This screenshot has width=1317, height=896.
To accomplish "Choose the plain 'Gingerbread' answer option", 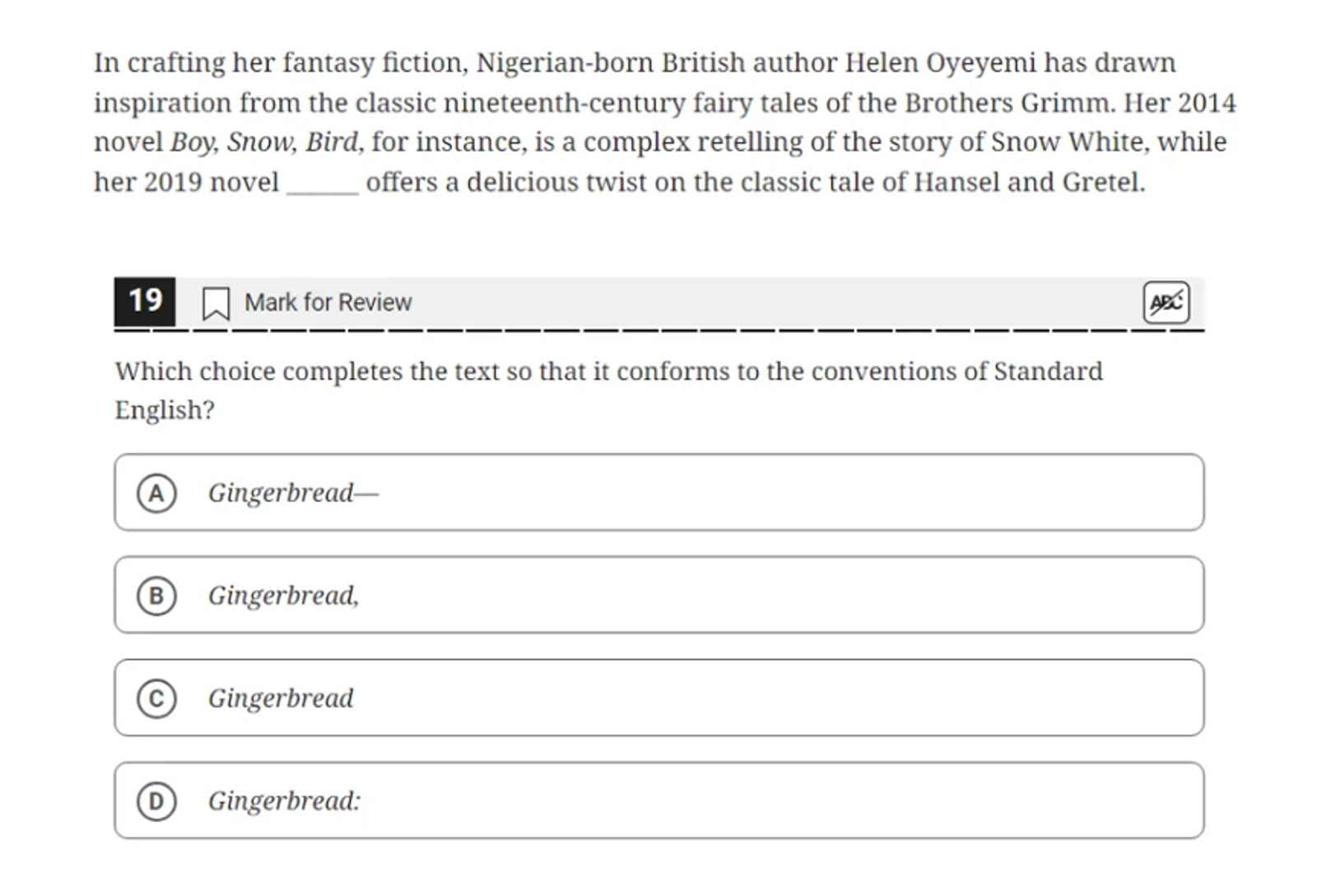I will coord(659,698).
